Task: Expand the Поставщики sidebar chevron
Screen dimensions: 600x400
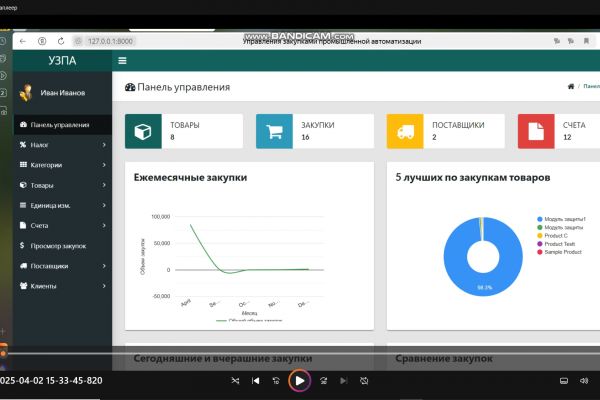Action: [104, 266]
